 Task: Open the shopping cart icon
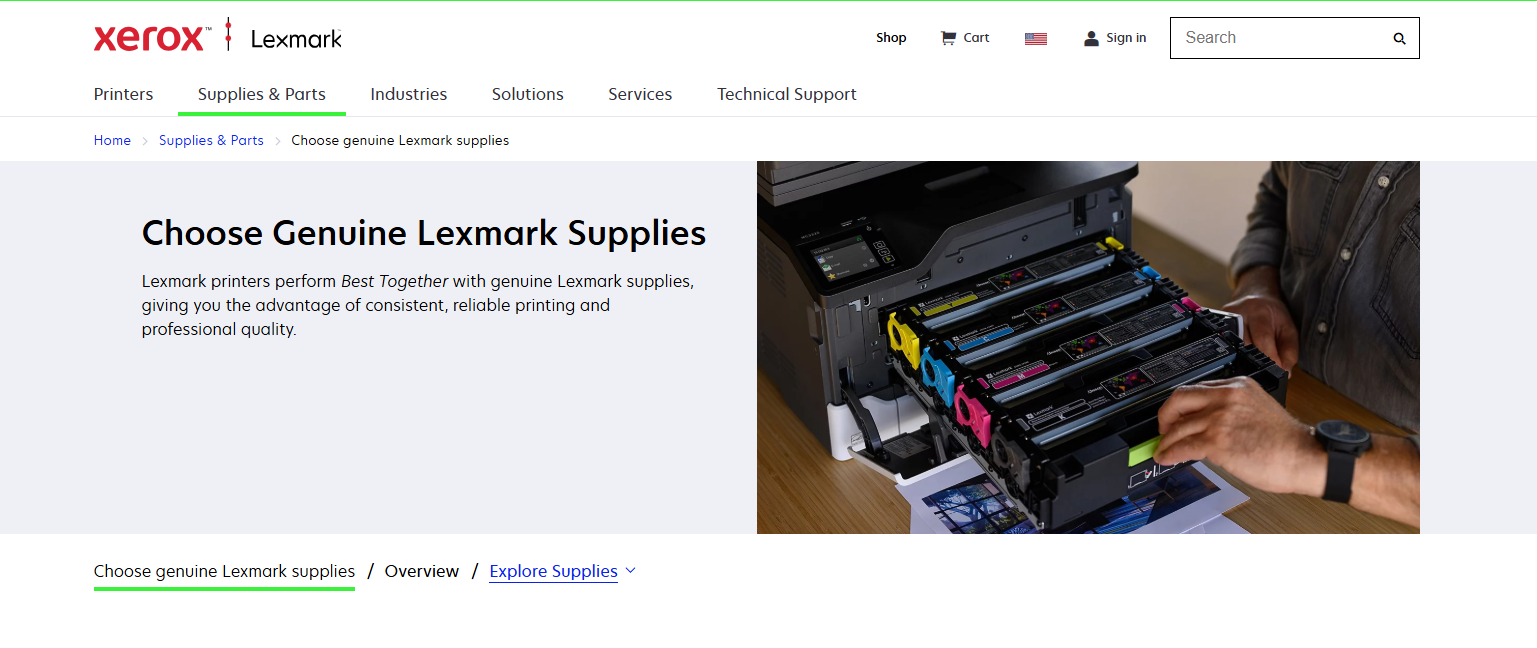tap(948, 38)
